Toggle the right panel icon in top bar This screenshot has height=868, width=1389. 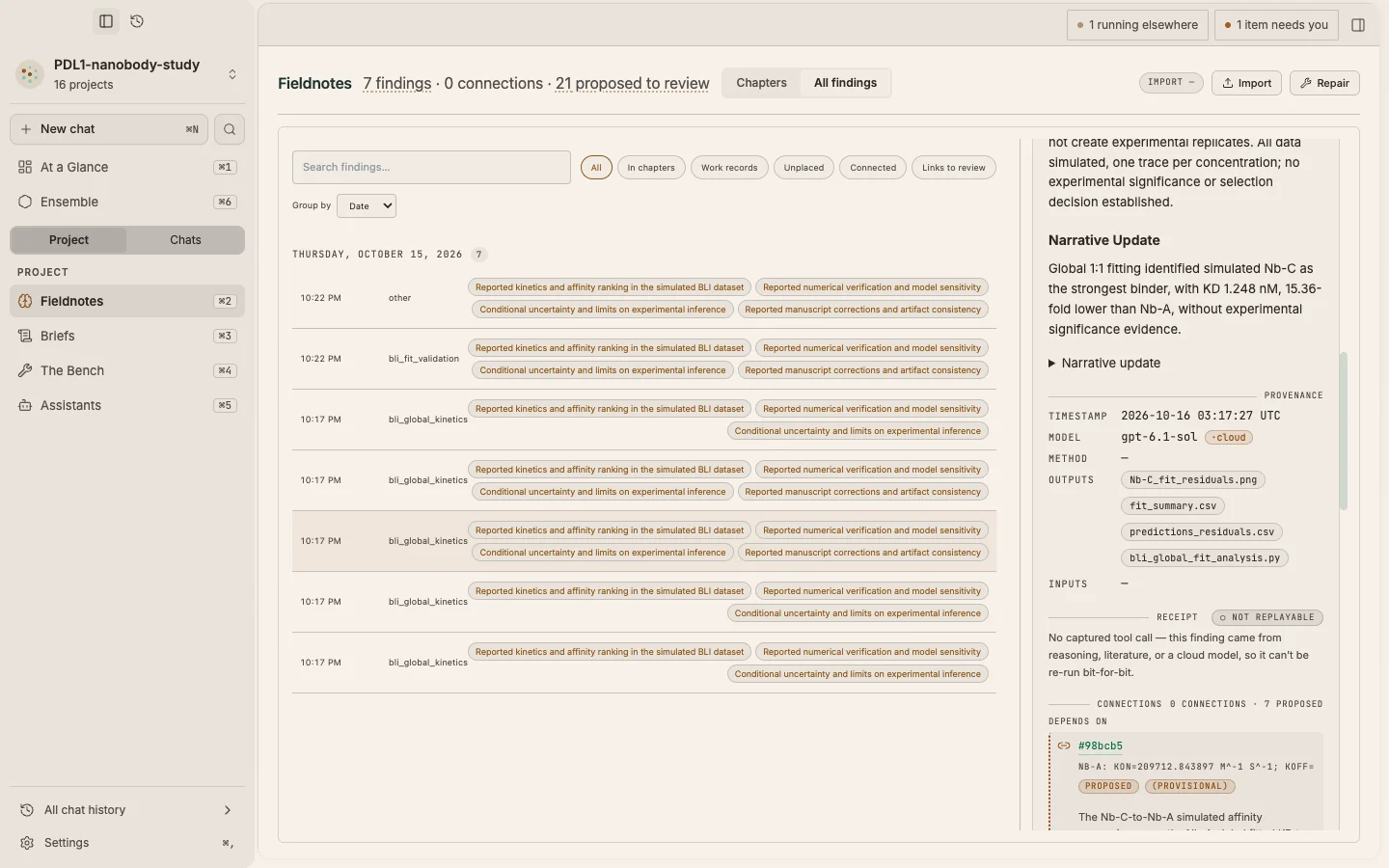click(1358, 25)
